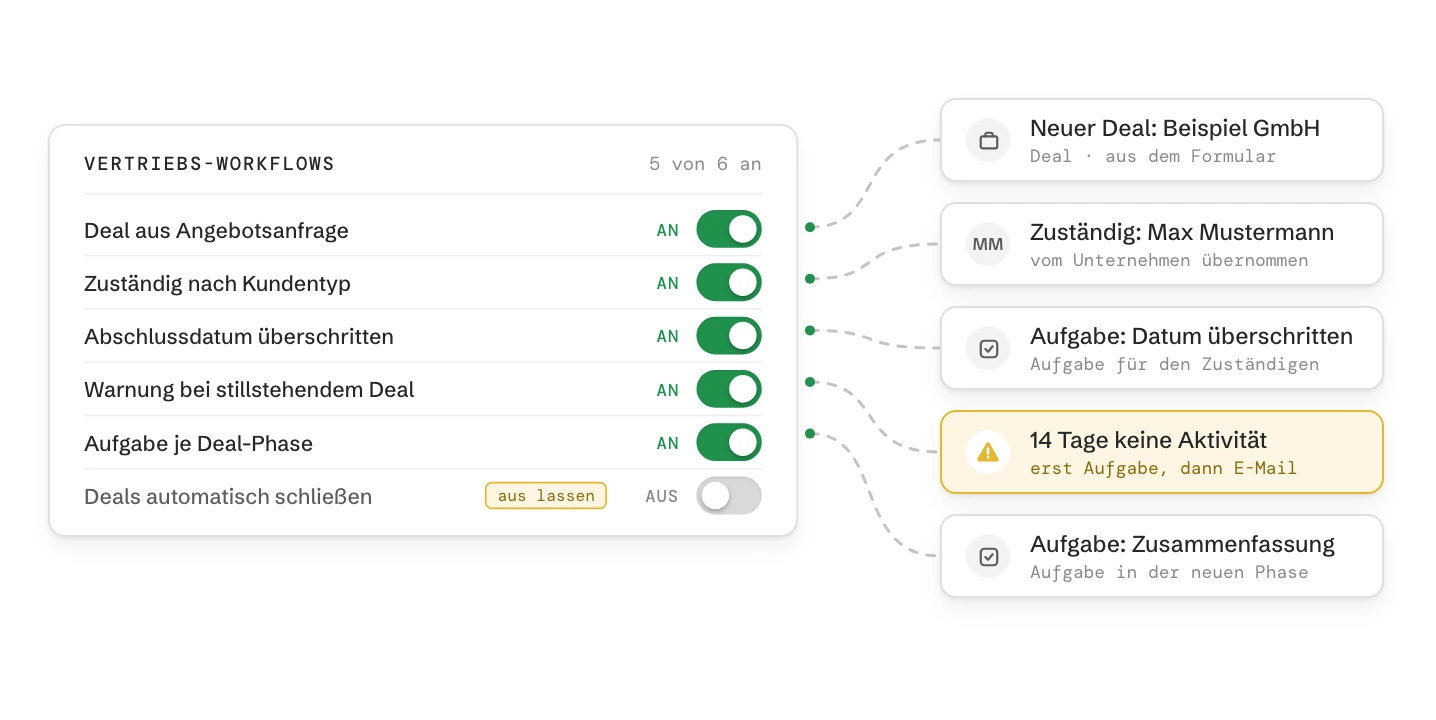Click the 'Aufgabe je Deal-Phase' label
Image resolution: width=1436 pixels, height=720 pixels.
198,443
